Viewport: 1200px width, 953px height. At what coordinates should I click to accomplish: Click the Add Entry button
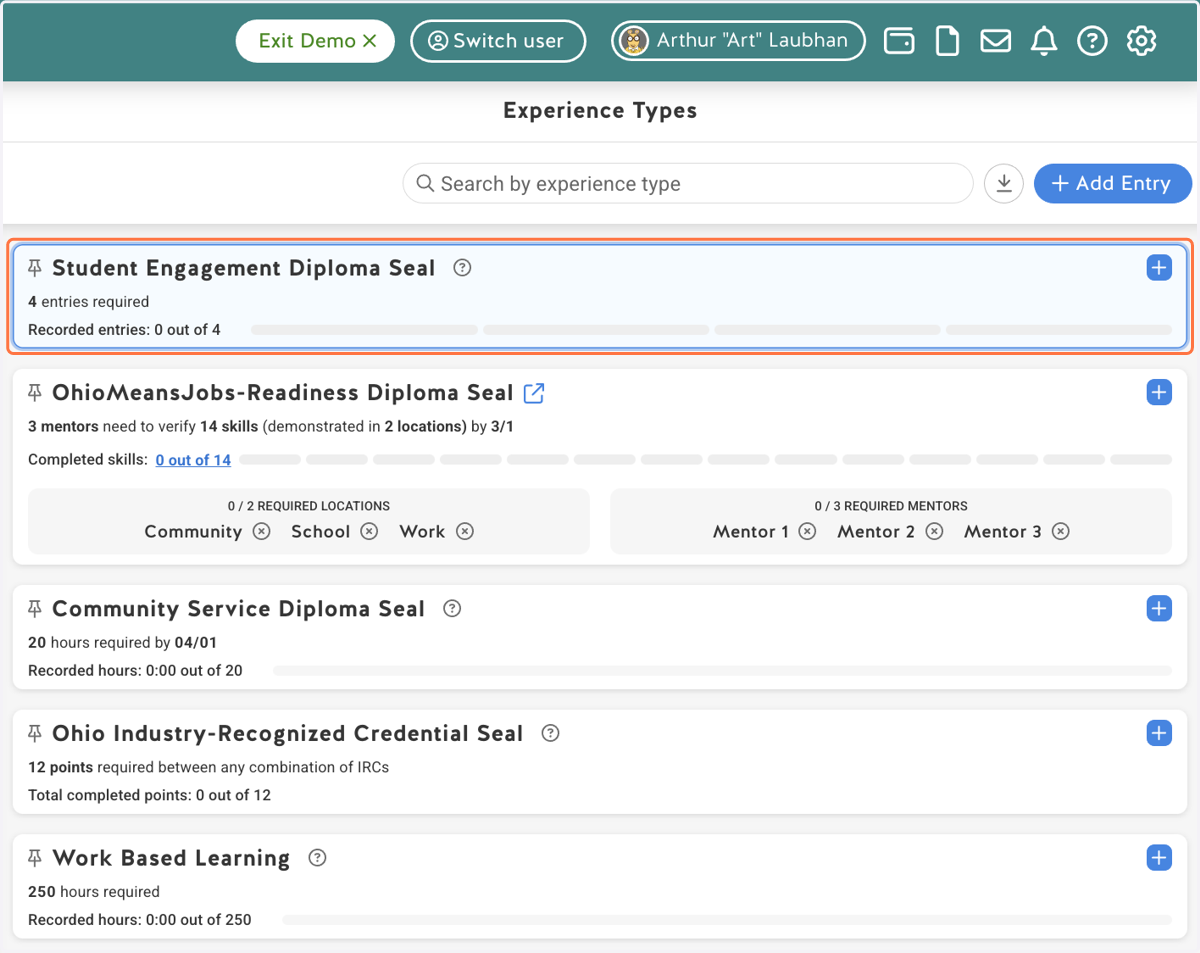1112,184
